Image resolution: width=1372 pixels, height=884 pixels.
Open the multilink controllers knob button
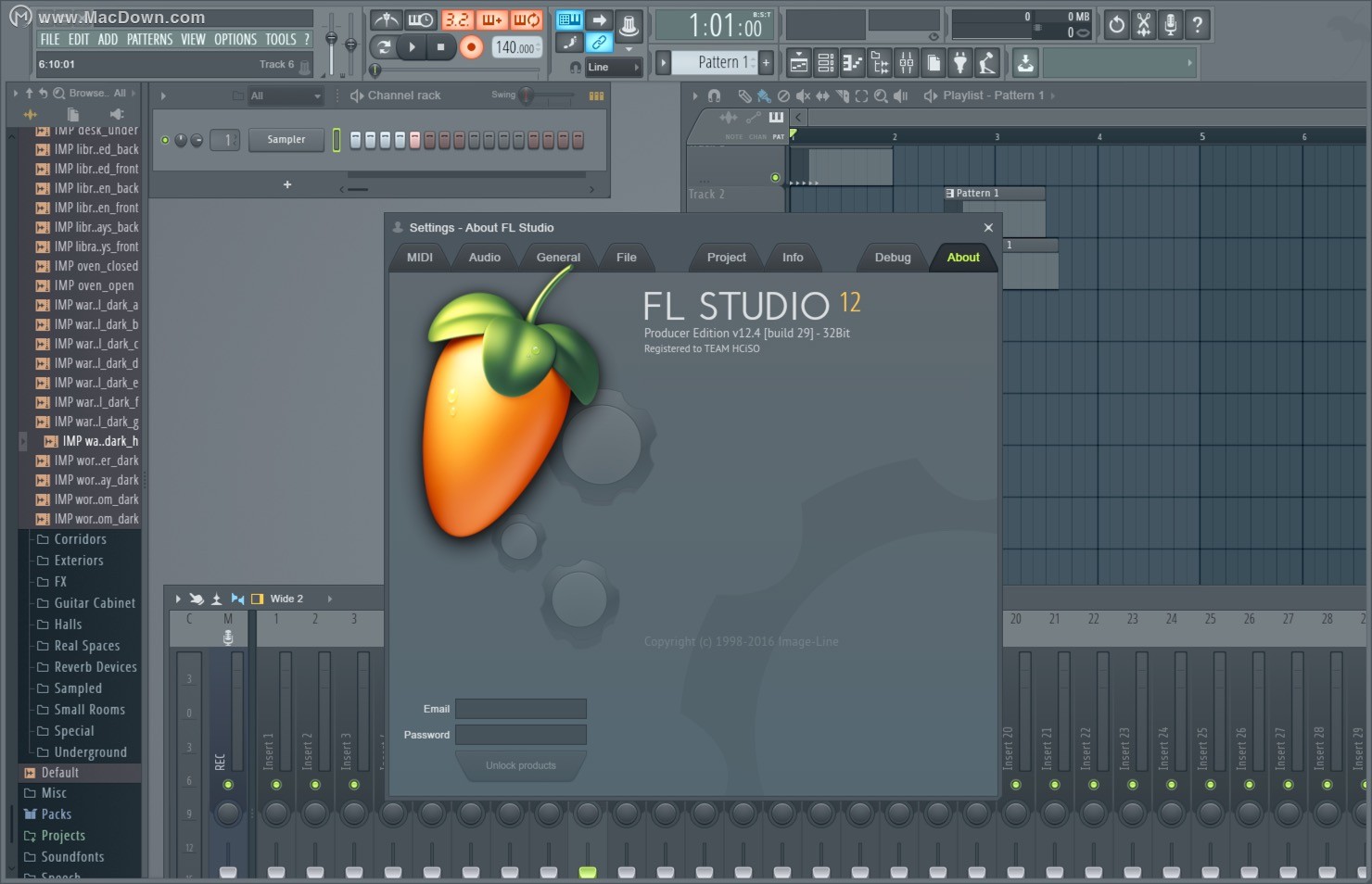click(x=629, y=24)
